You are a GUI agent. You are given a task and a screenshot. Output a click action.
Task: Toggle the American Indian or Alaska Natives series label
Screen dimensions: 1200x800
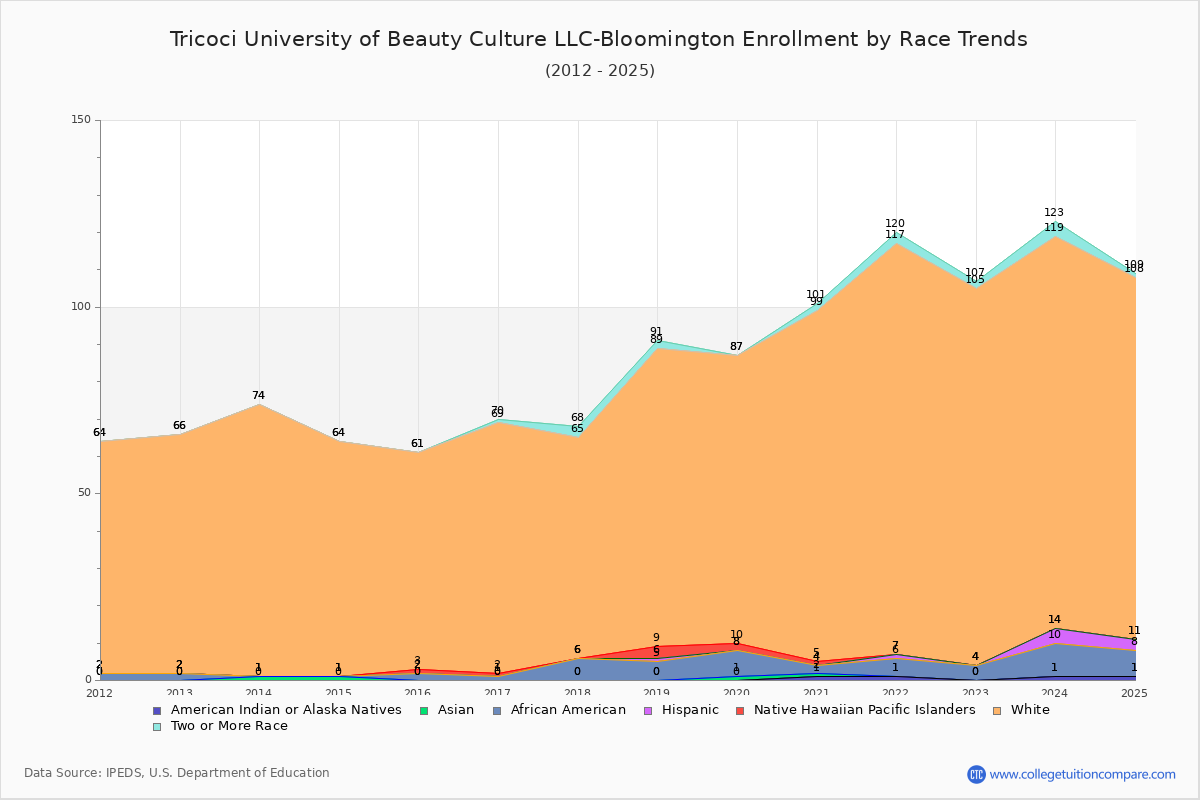[x=286, y=710]
